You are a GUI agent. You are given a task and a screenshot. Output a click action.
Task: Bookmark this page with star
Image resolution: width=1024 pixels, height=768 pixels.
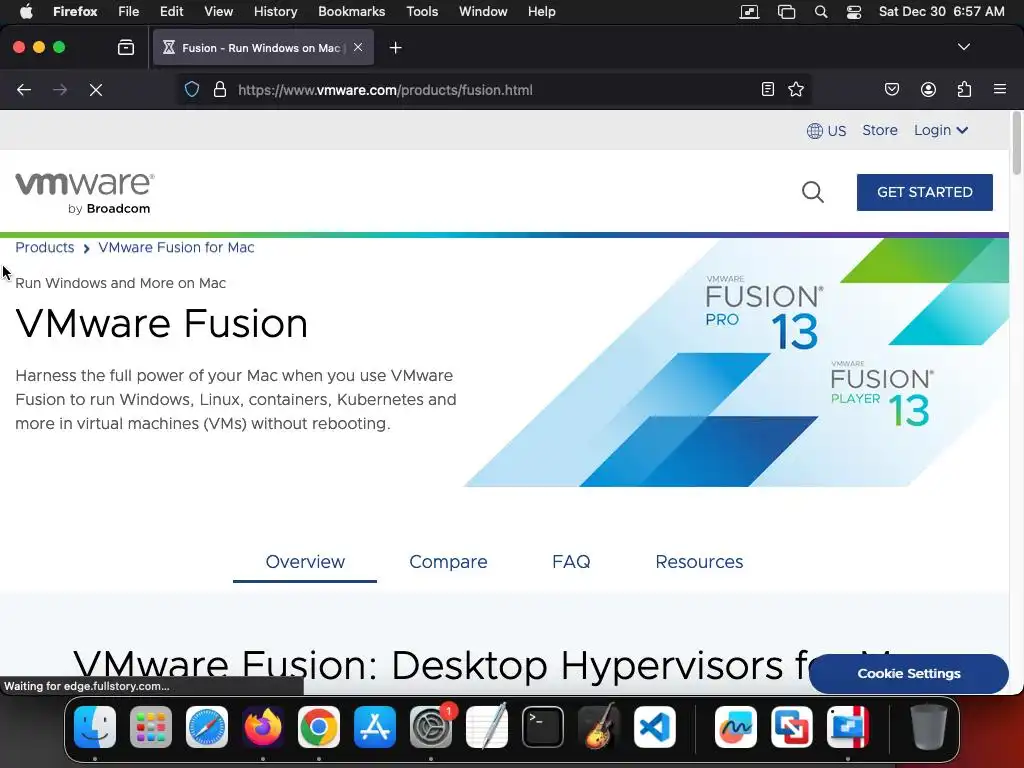tap(796, 89)
